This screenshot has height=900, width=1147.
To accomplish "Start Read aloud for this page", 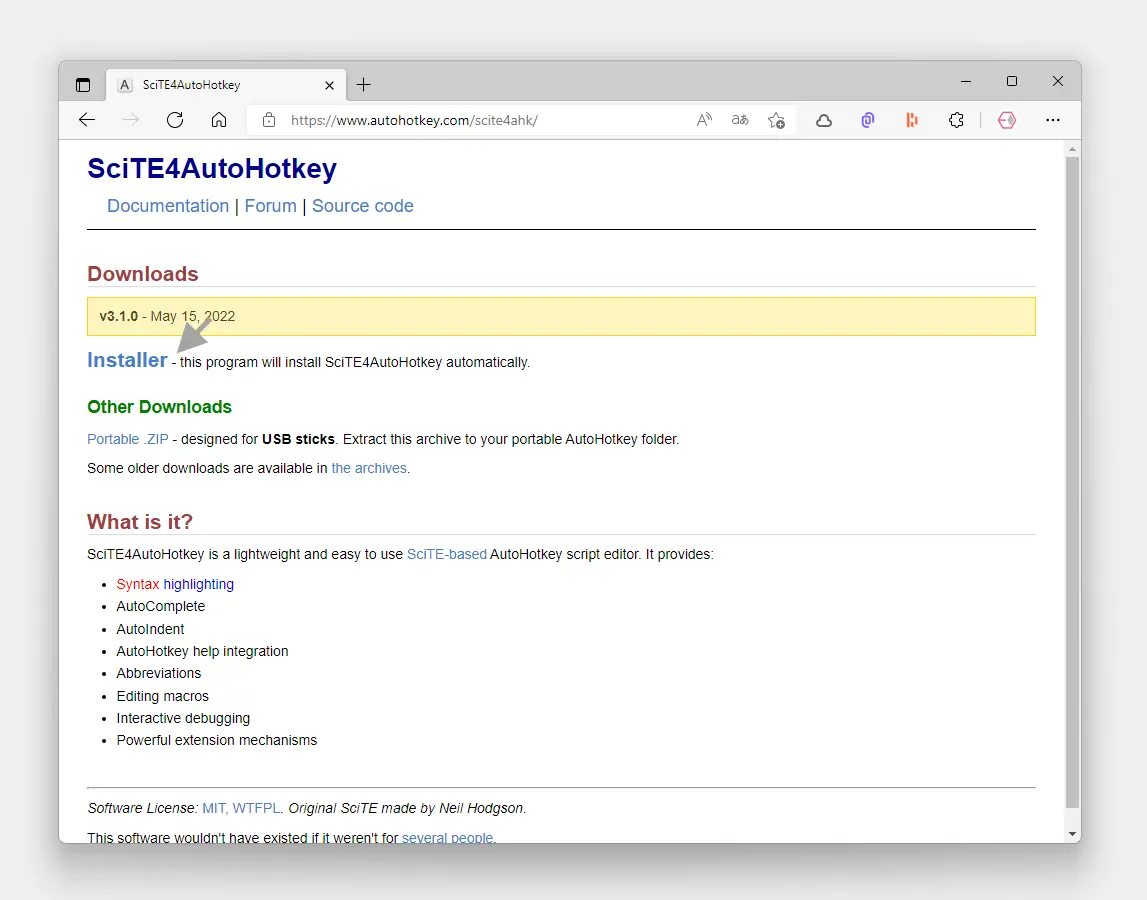I will coord(704,120).
